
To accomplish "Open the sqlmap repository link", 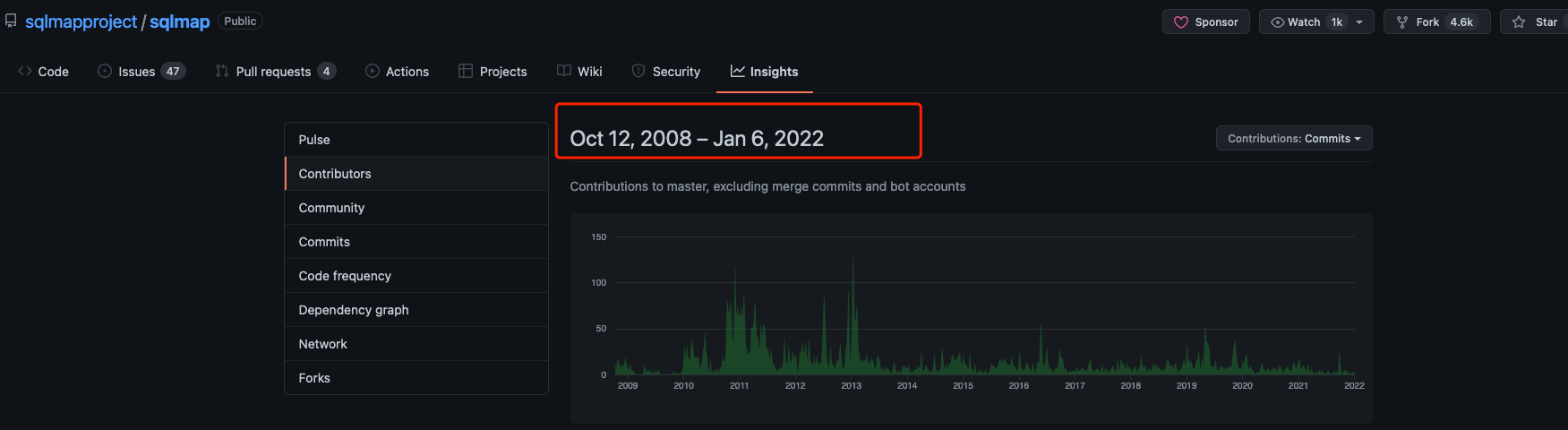I will [179, 22].
